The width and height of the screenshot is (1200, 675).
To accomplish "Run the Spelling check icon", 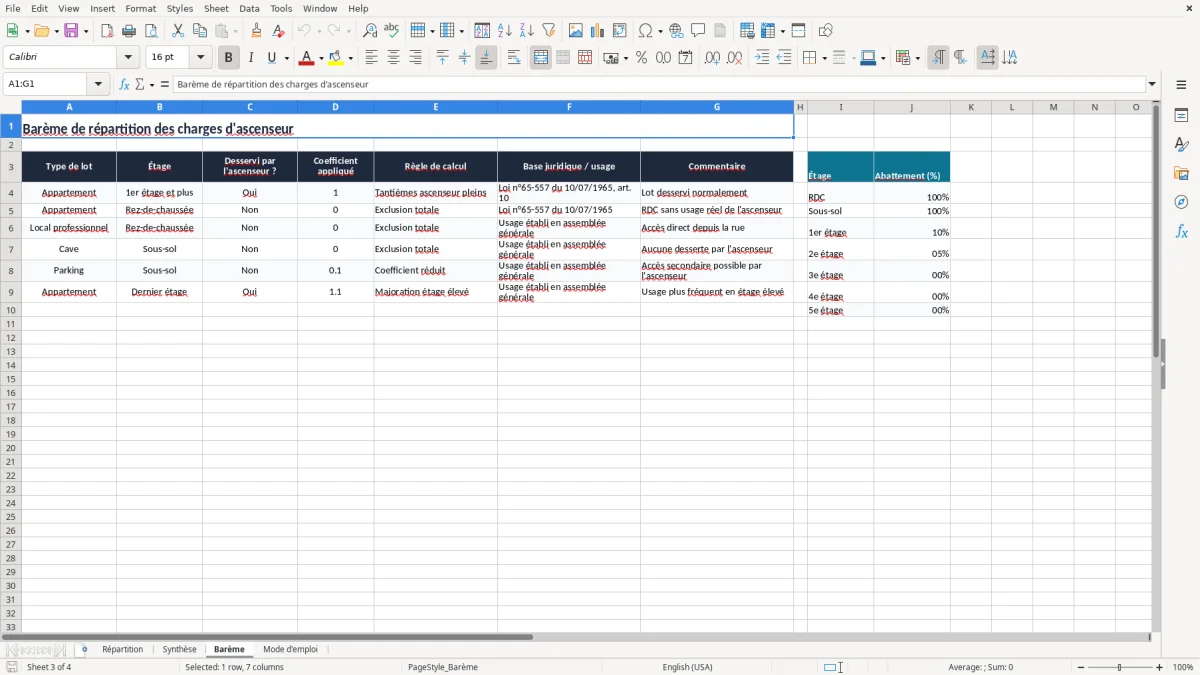I will (392, 31).
